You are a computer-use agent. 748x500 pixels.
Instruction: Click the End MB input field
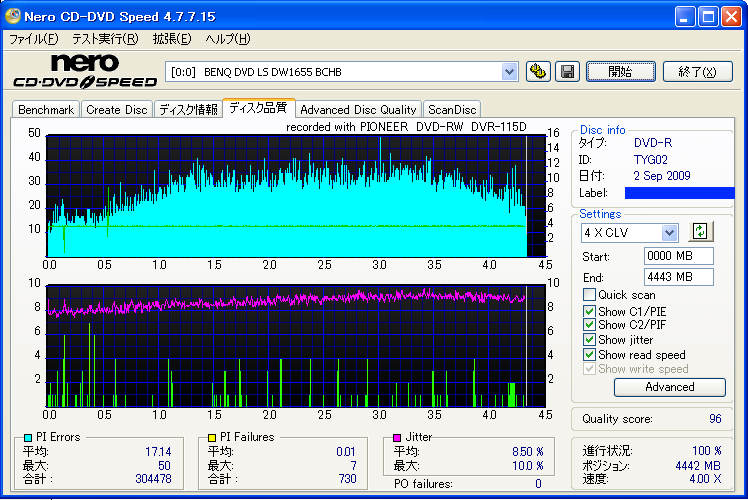(x=678, y=277)
